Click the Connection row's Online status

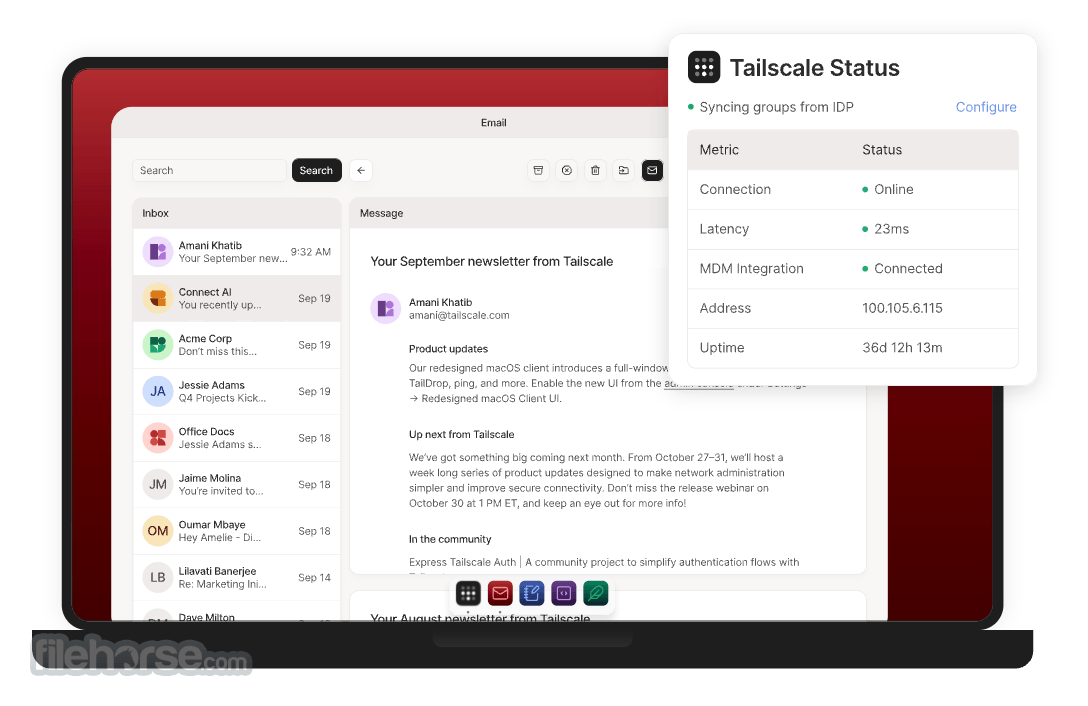pos(893,190)
